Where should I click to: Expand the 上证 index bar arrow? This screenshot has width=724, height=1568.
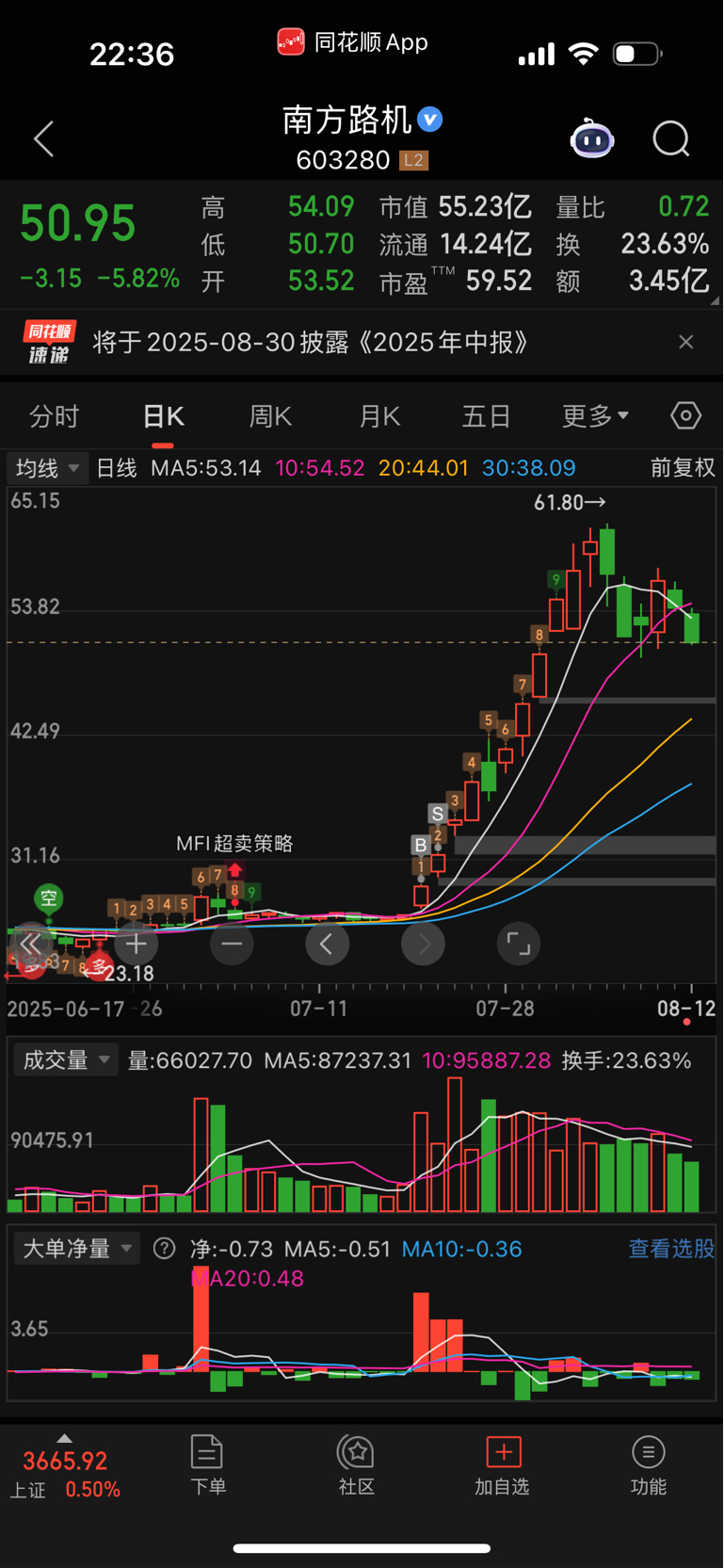coord(64,1438)
